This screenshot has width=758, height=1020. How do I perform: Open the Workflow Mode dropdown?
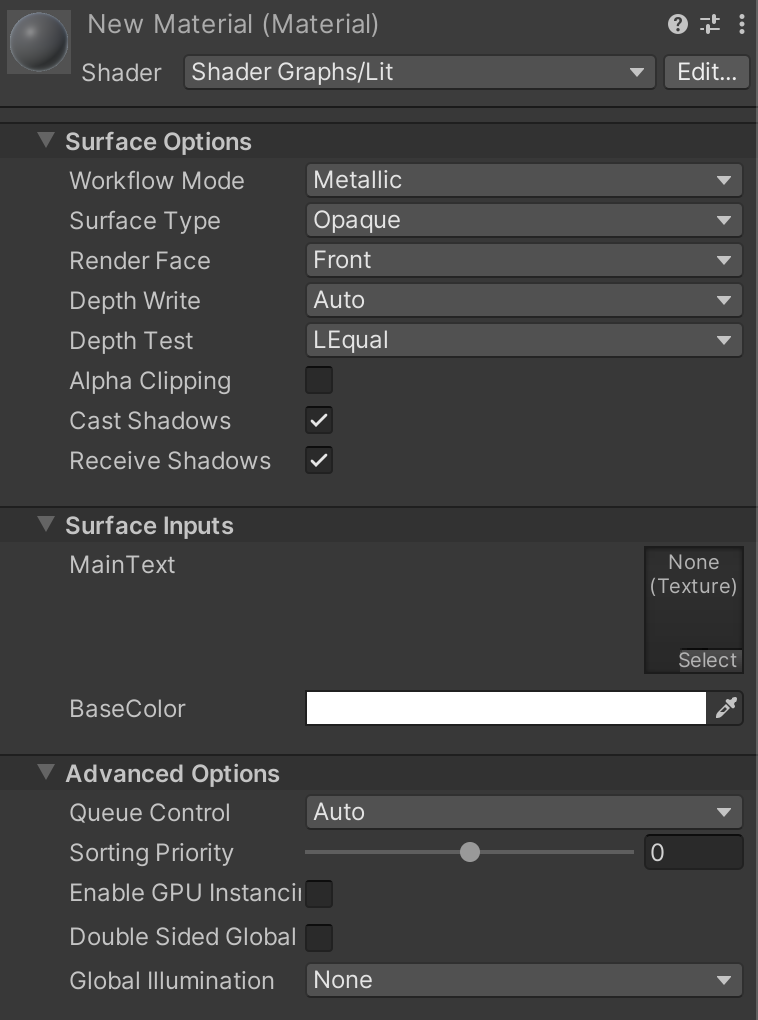pyautogui.click(x=523, y=180)
